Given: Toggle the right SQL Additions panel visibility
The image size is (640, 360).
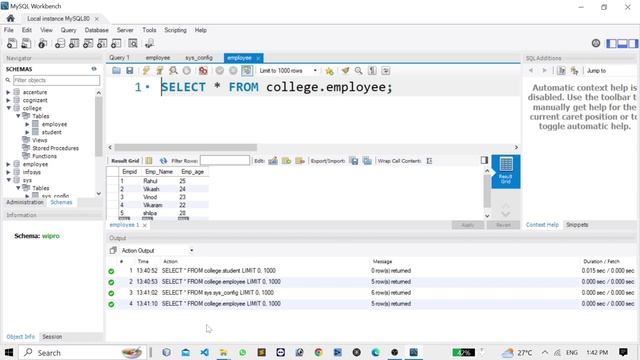Looking at the screenshot, I should click(x=633, y=43).
